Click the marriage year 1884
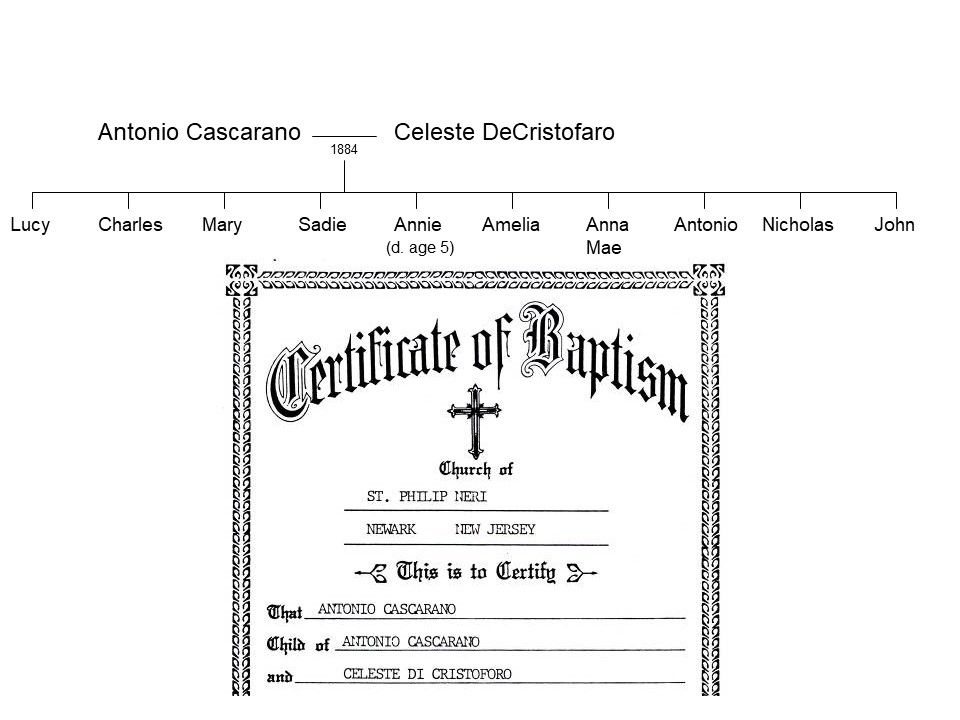 (344, 149)
